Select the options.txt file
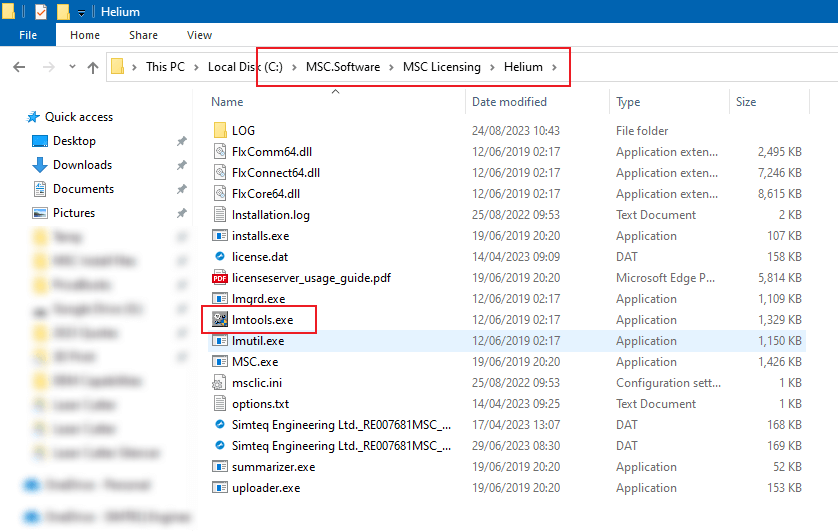Screen dimensions: 838x531 click(260, 404)
